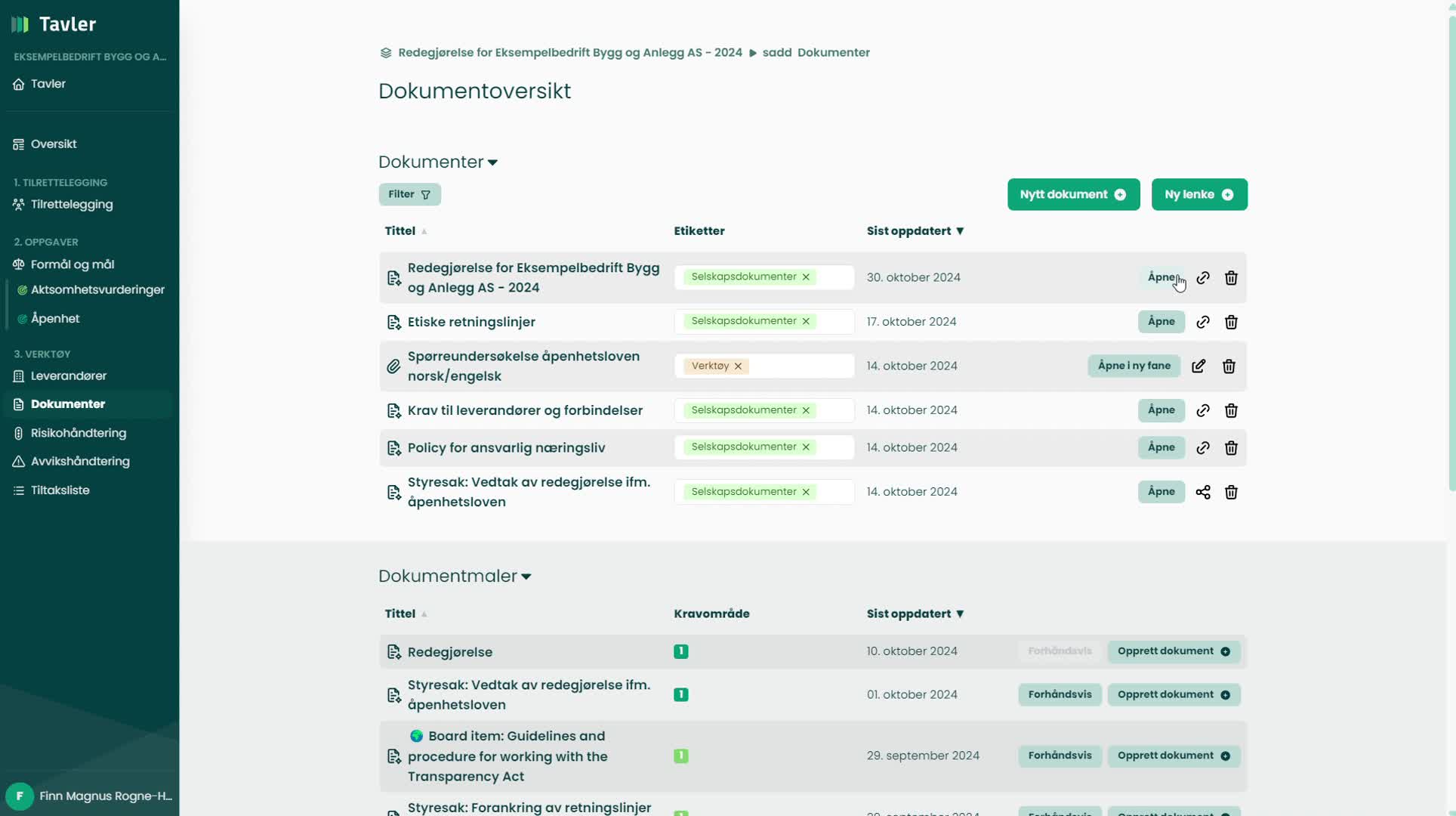Click the Tavler logo icon
1456x816 pixels.
point(20,24)
